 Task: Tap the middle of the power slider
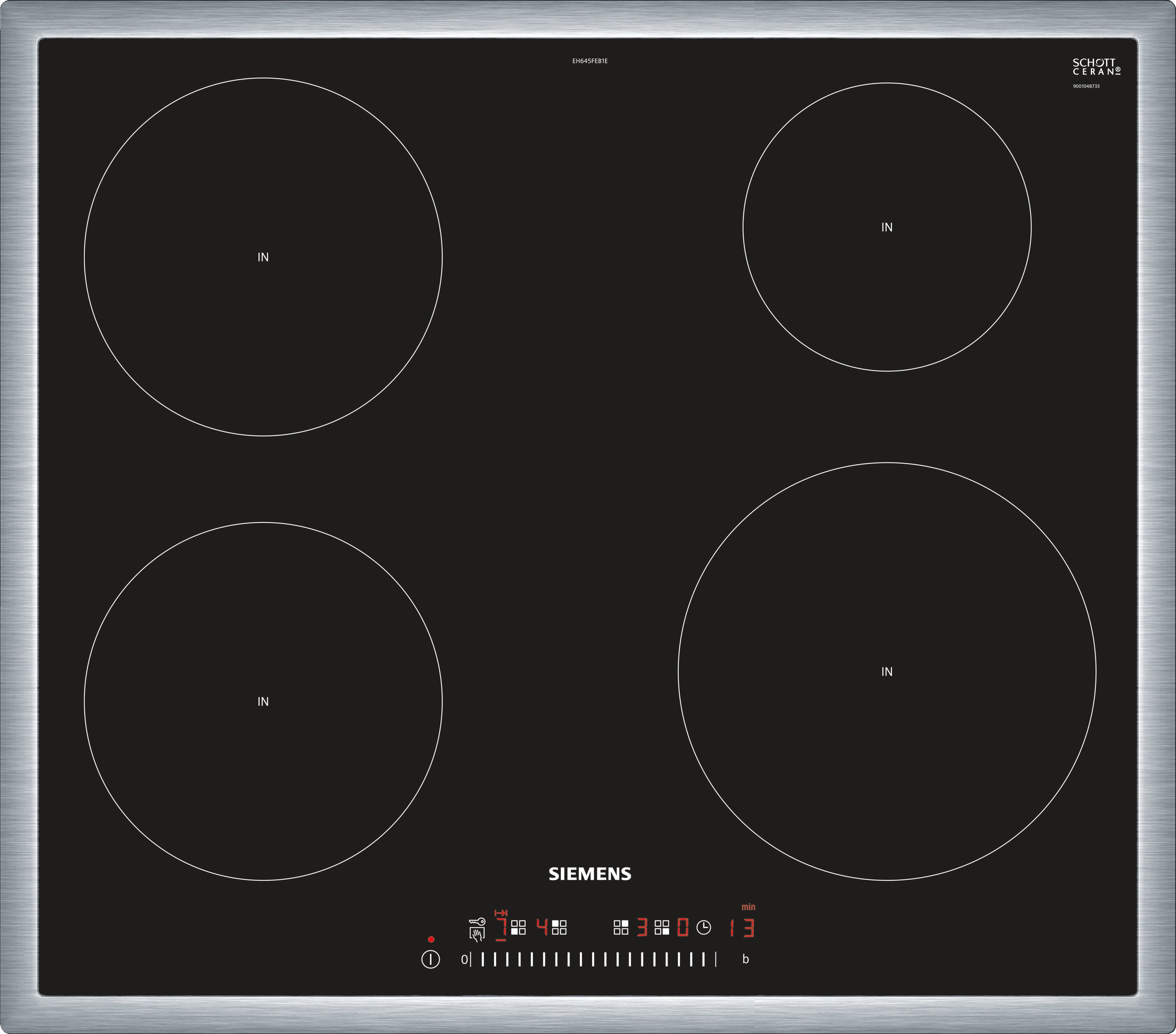[x=593, y=959]
